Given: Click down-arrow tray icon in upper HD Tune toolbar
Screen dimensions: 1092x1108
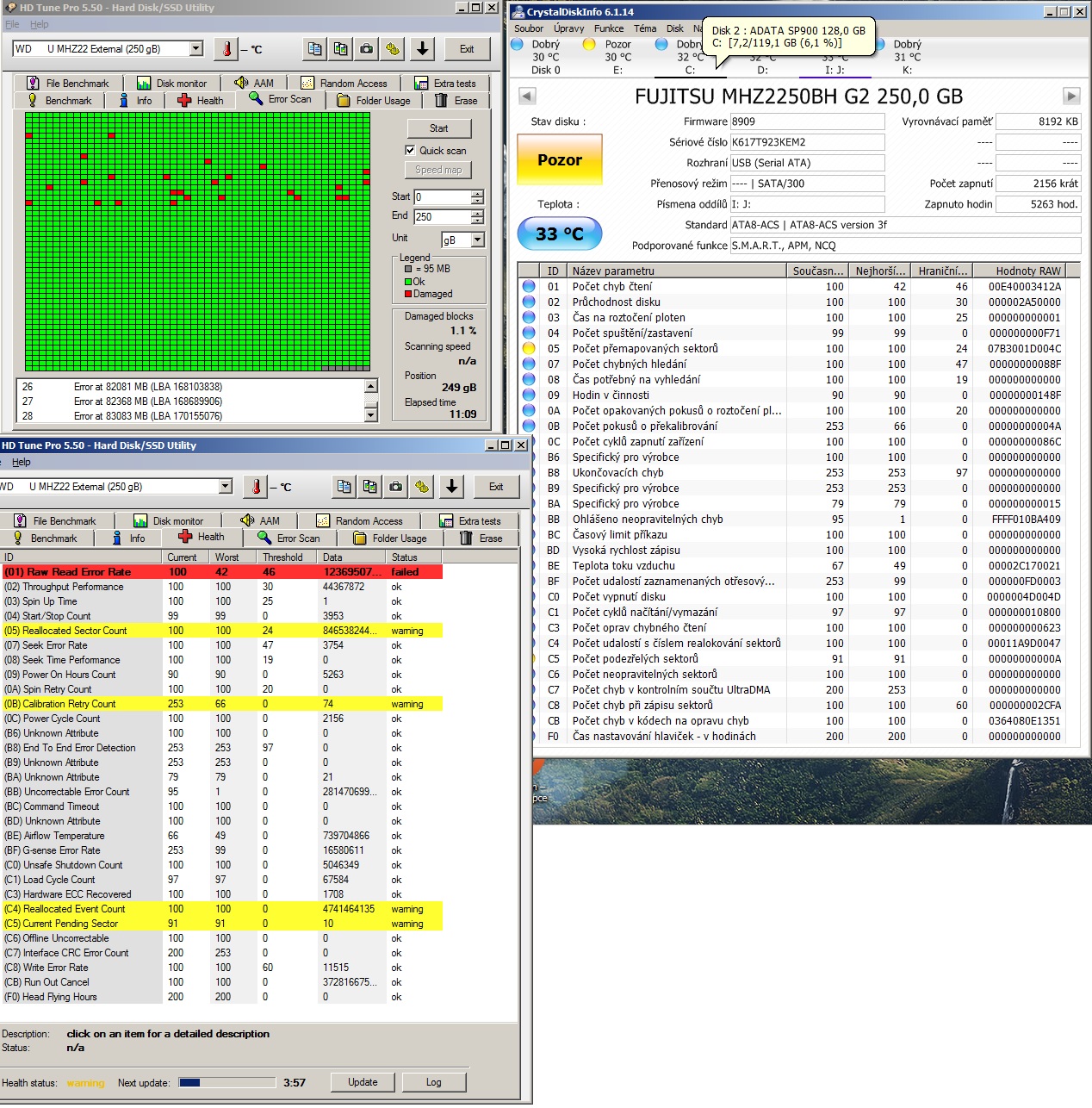Looking at the screenshot, I should (x=422, y=49).
